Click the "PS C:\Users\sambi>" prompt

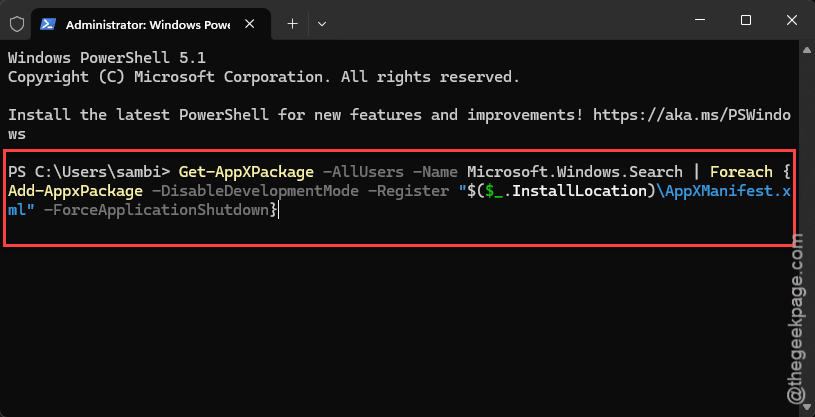pos(89,172)
